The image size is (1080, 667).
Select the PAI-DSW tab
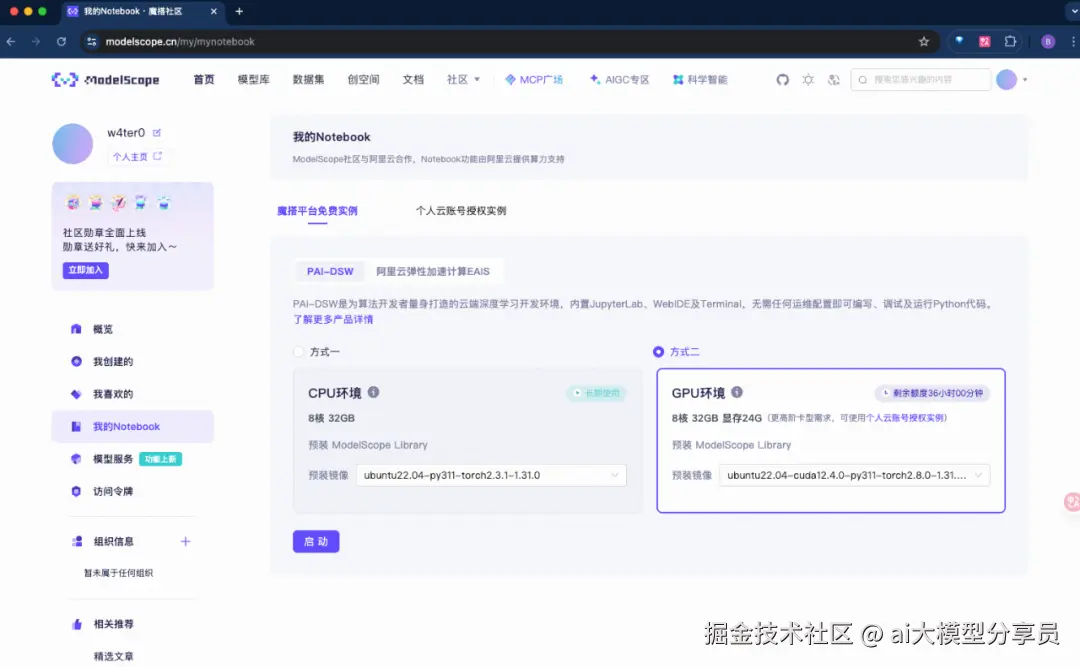click(x=330, y=271)
